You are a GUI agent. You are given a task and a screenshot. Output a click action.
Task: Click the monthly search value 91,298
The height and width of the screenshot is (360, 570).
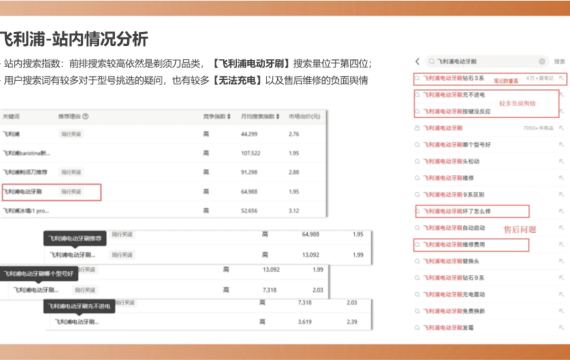point(249,172)
